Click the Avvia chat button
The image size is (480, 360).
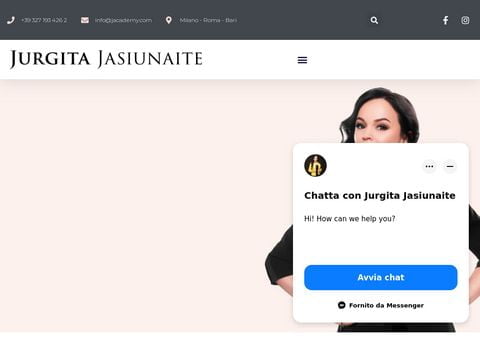[381, 277]
